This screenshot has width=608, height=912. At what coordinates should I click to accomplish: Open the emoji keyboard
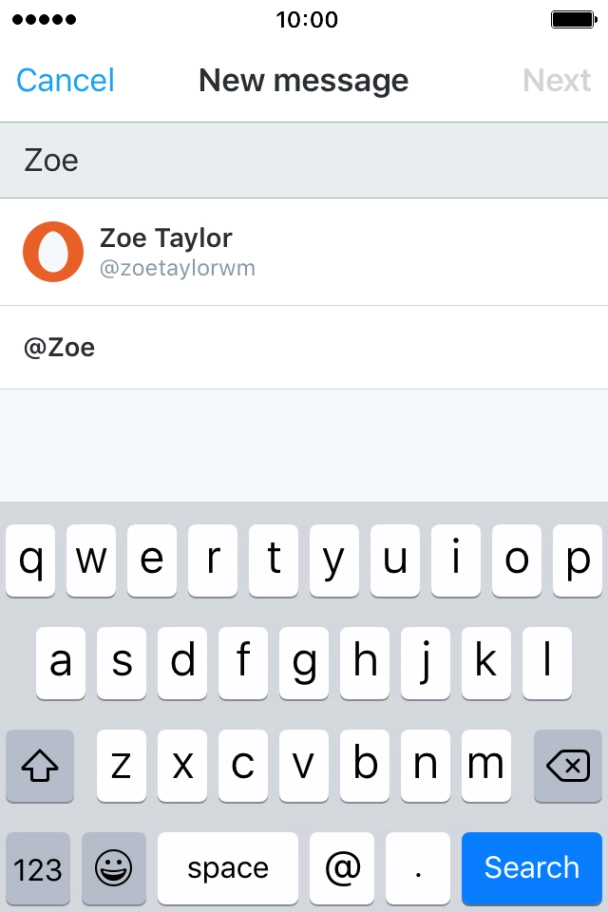point(114,868)
